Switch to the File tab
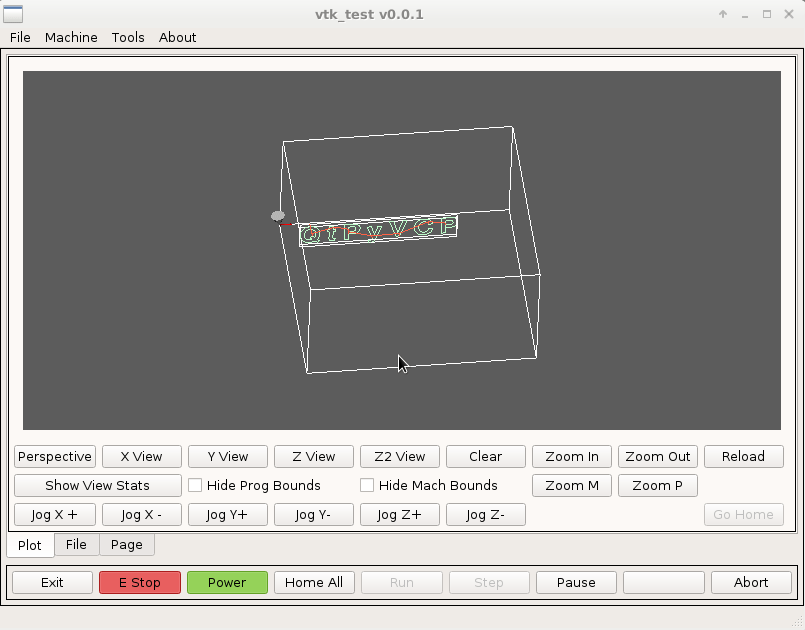Image resolution: width=805 pixels, height=630 pixels. (76, 544)
